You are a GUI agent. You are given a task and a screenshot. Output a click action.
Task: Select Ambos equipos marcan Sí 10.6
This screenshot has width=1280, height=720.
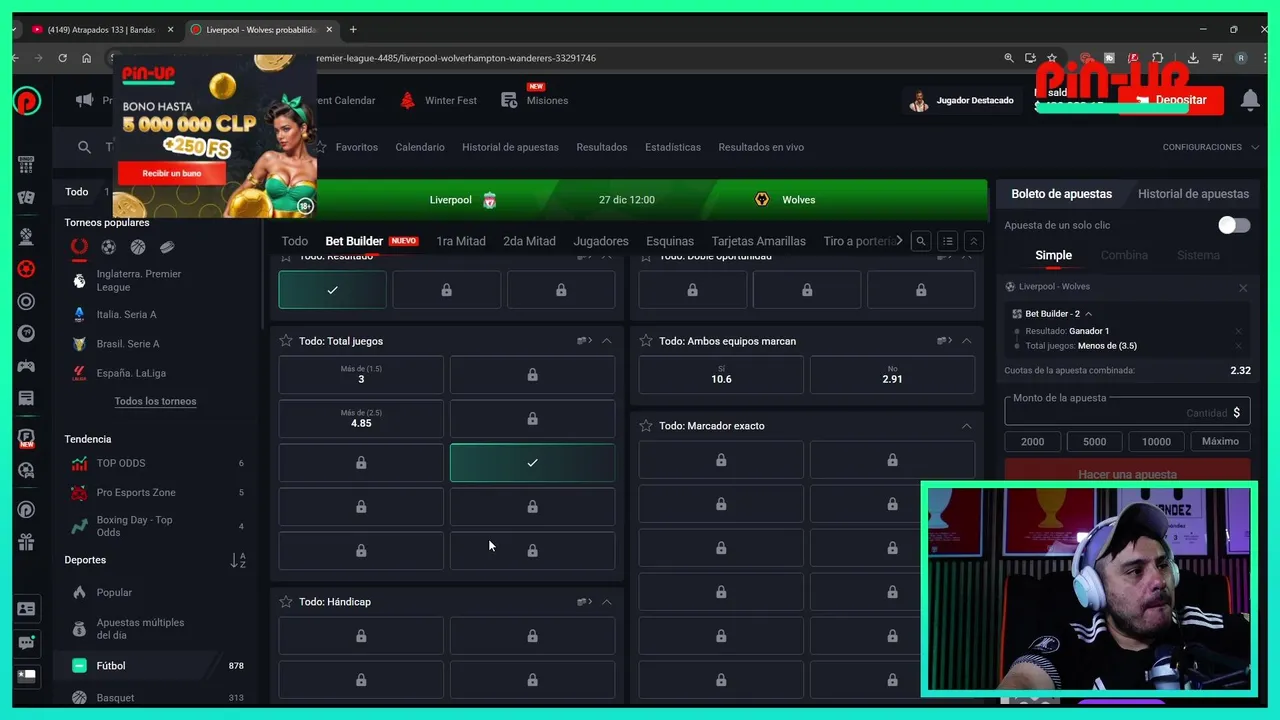[x=721, y=375]
